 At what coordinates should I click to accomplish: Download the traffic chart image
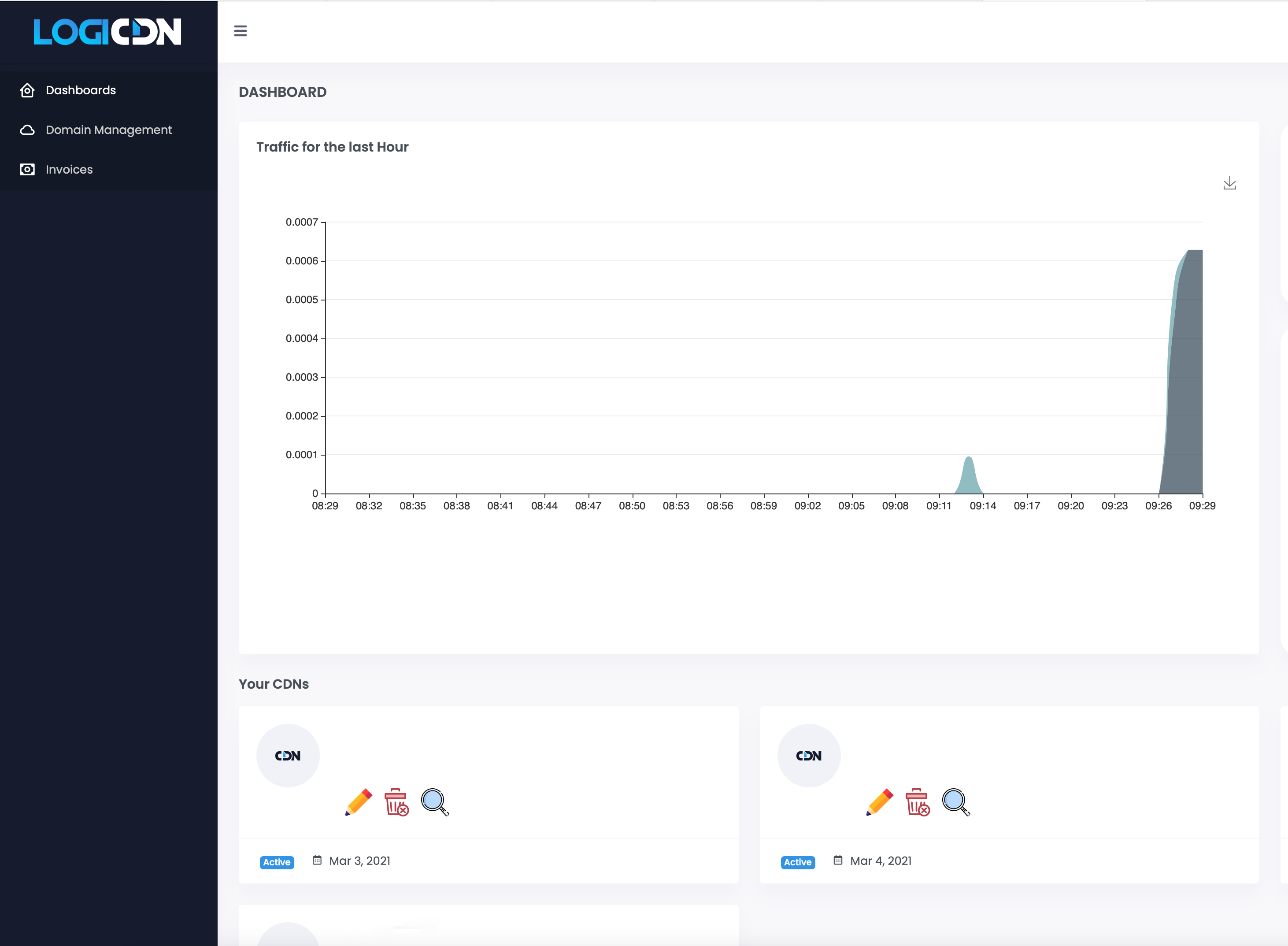pyautogui.click(x=1229, y=183)
